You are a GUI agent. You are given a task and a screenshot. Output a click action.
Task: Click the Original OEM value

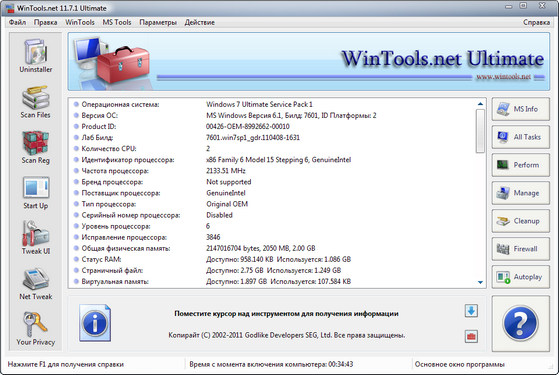[227, 204]
